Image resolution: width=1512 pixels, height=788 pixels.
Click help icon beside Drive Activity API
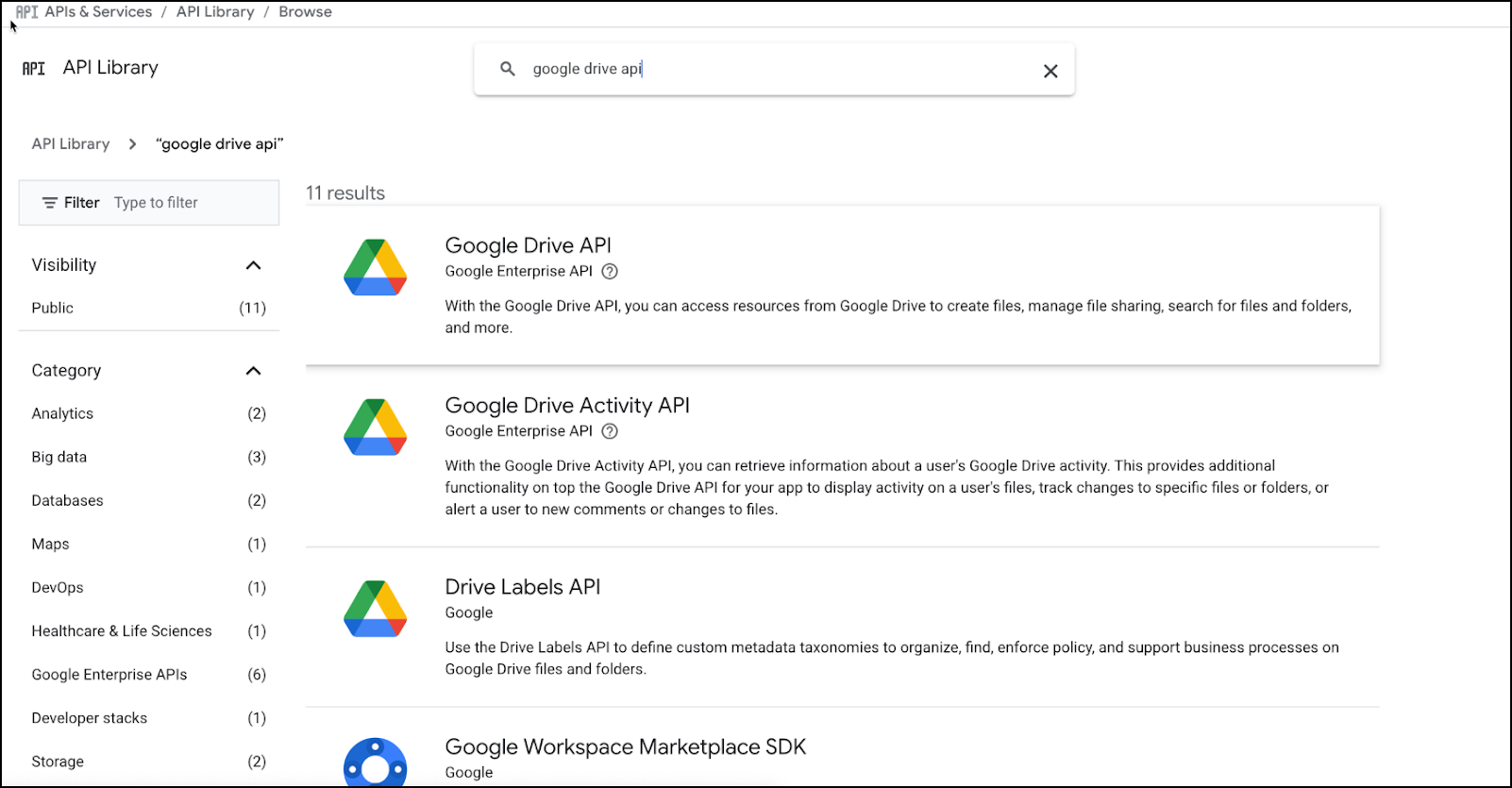[610, 431]
